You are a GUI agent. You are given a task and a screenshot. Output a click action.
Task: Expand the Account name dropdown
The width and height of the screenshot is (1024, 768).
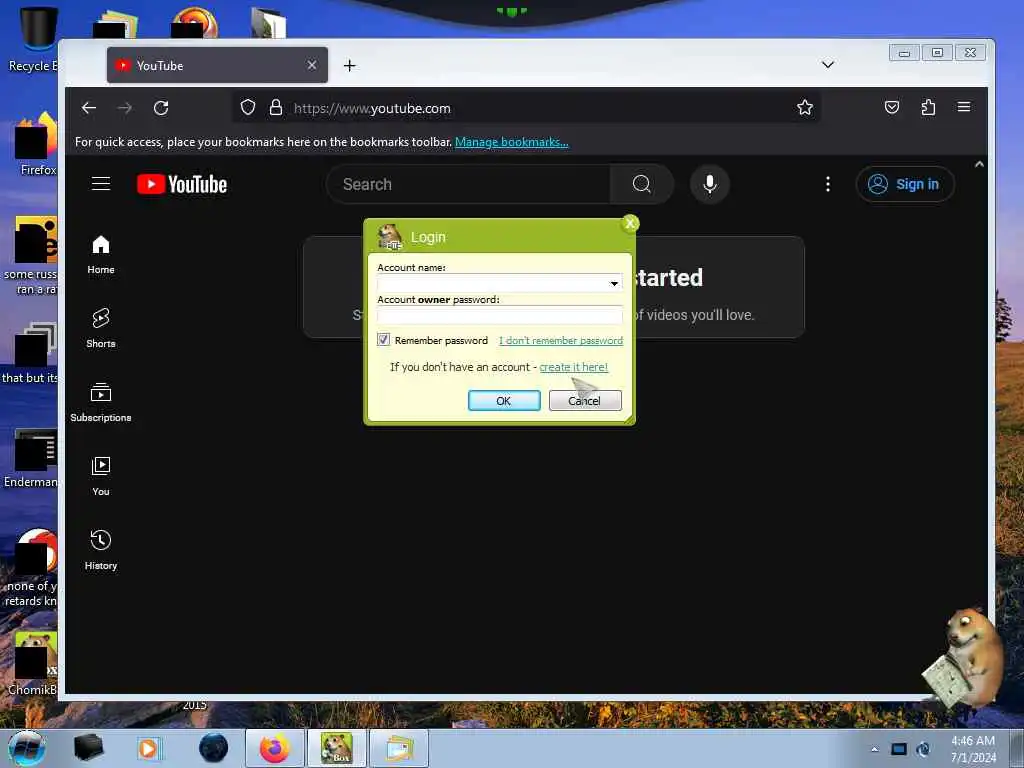[x=614, y=283]
